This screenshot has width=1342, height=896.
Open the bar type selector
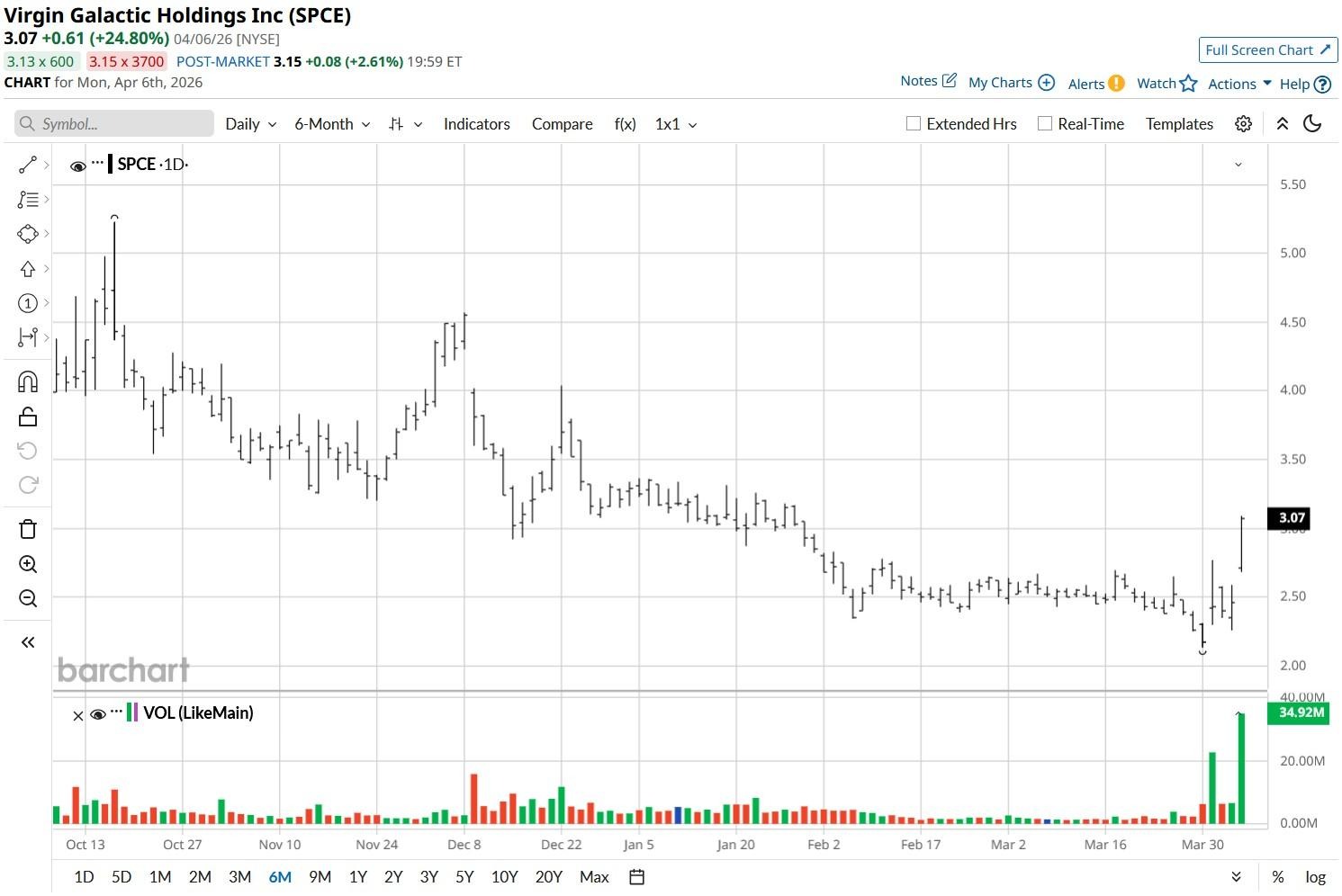(x=405, y=124)
